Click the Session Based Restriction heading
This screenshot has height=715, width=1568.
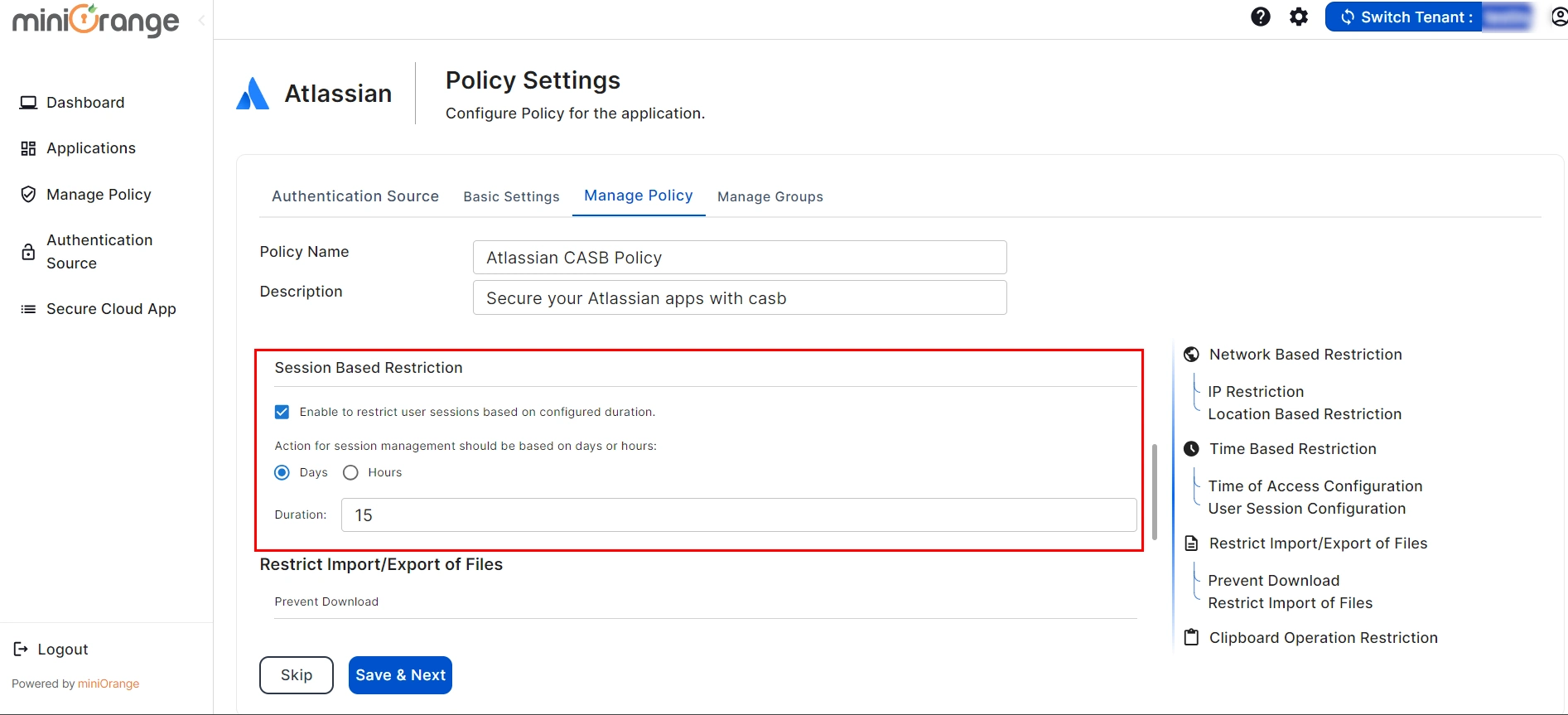click(x=369, y=368)
